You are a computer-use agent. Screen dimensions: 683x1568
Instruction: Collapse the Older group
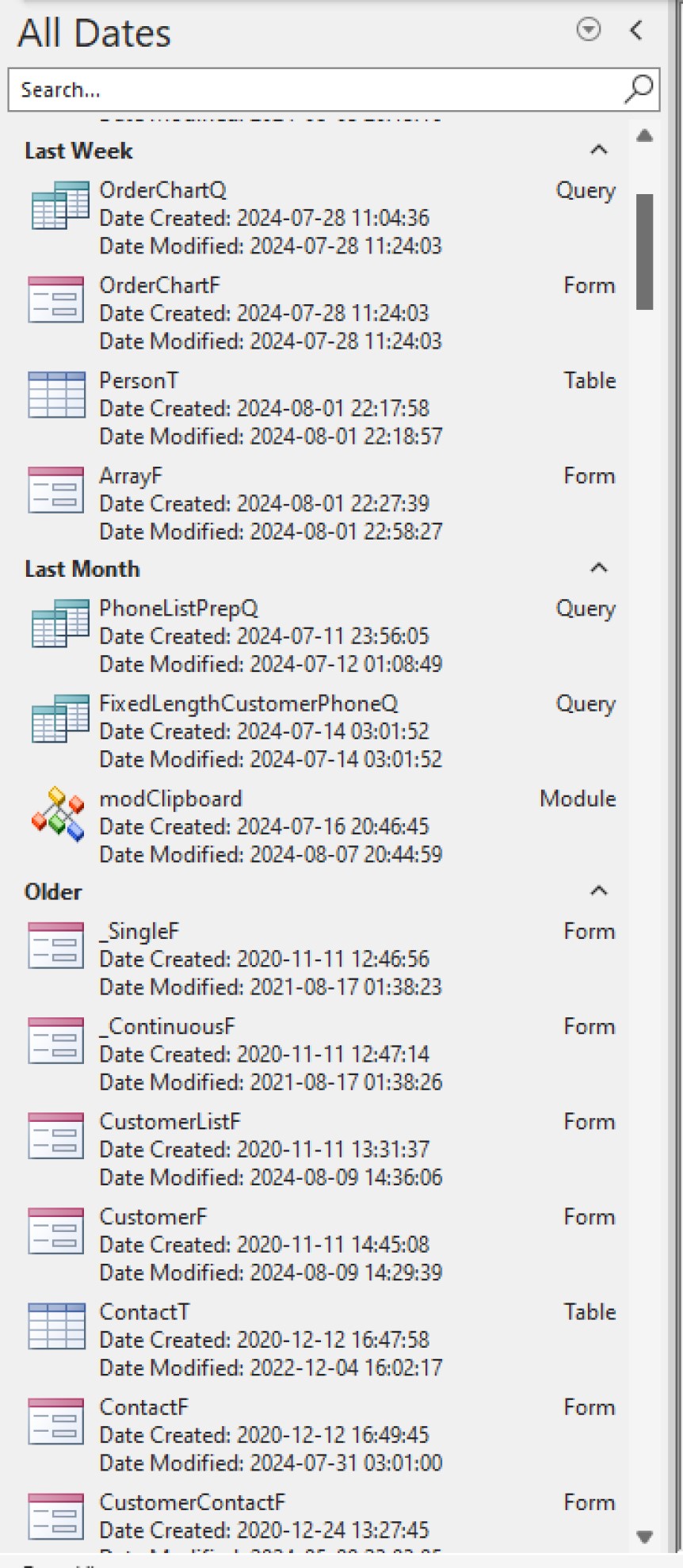tap(598, 891)
